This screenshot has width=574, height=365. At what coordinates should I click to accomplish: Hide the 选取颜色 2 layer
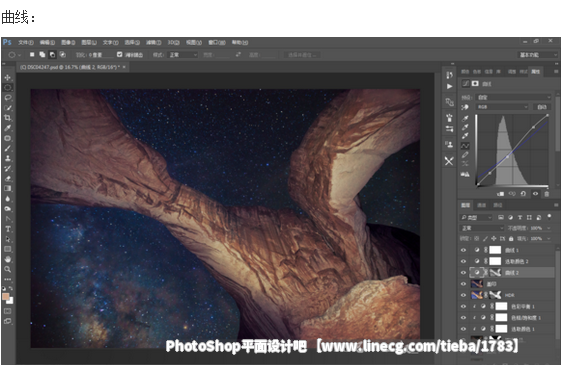pyautogui.click(x=463, y=261)
